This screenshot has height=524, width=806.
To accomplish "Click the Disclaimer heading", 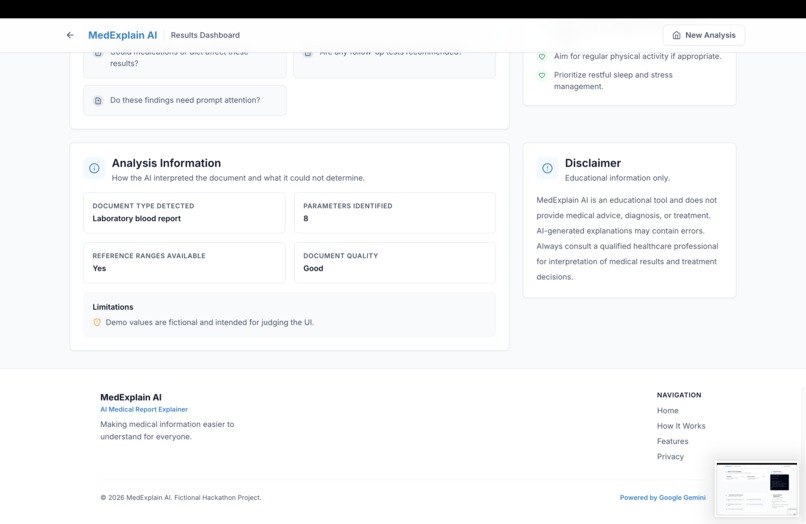I will [593, 163].
